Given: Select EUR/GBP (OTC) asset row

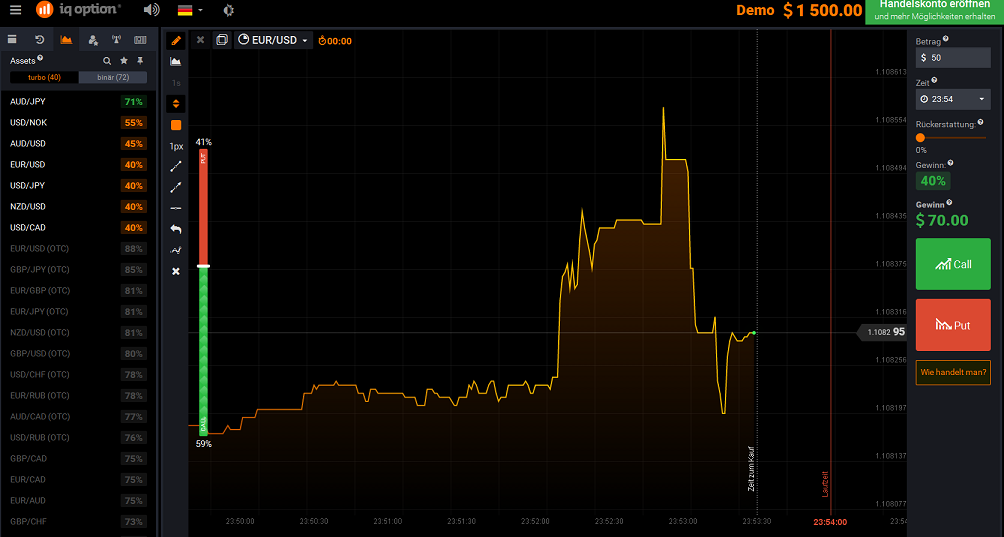Looking at the screenshot, I should pyautogui.click(x=78, y=291).
